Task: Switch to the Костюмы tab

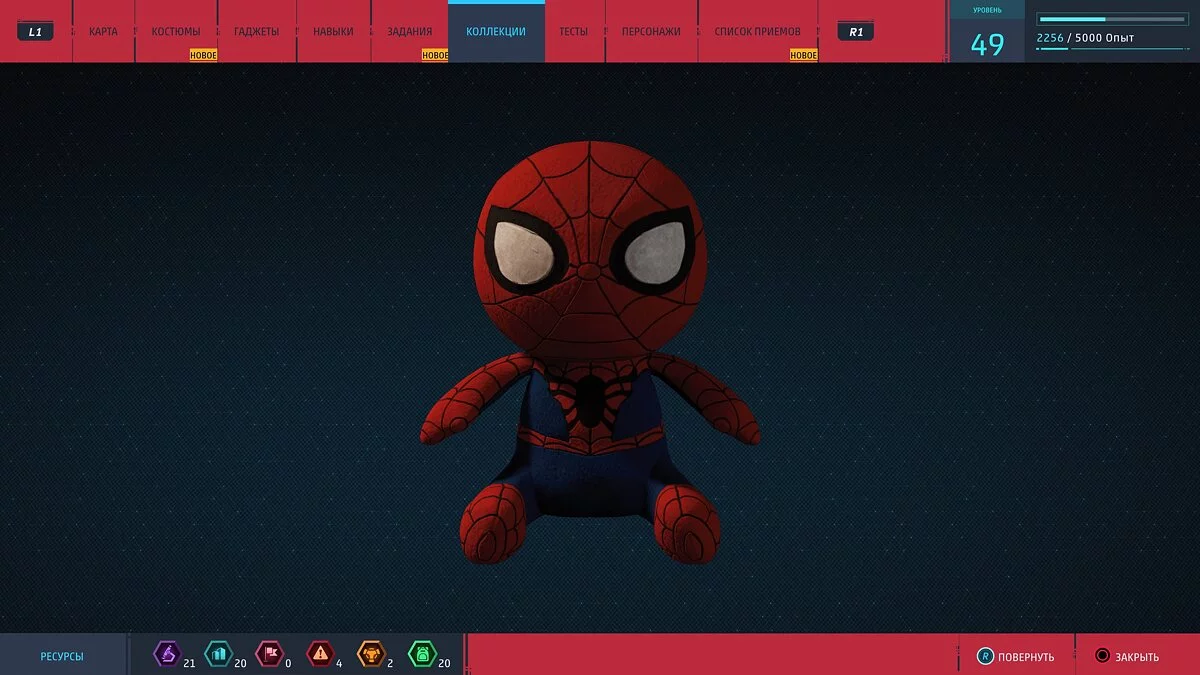Action: coord(176,32)
